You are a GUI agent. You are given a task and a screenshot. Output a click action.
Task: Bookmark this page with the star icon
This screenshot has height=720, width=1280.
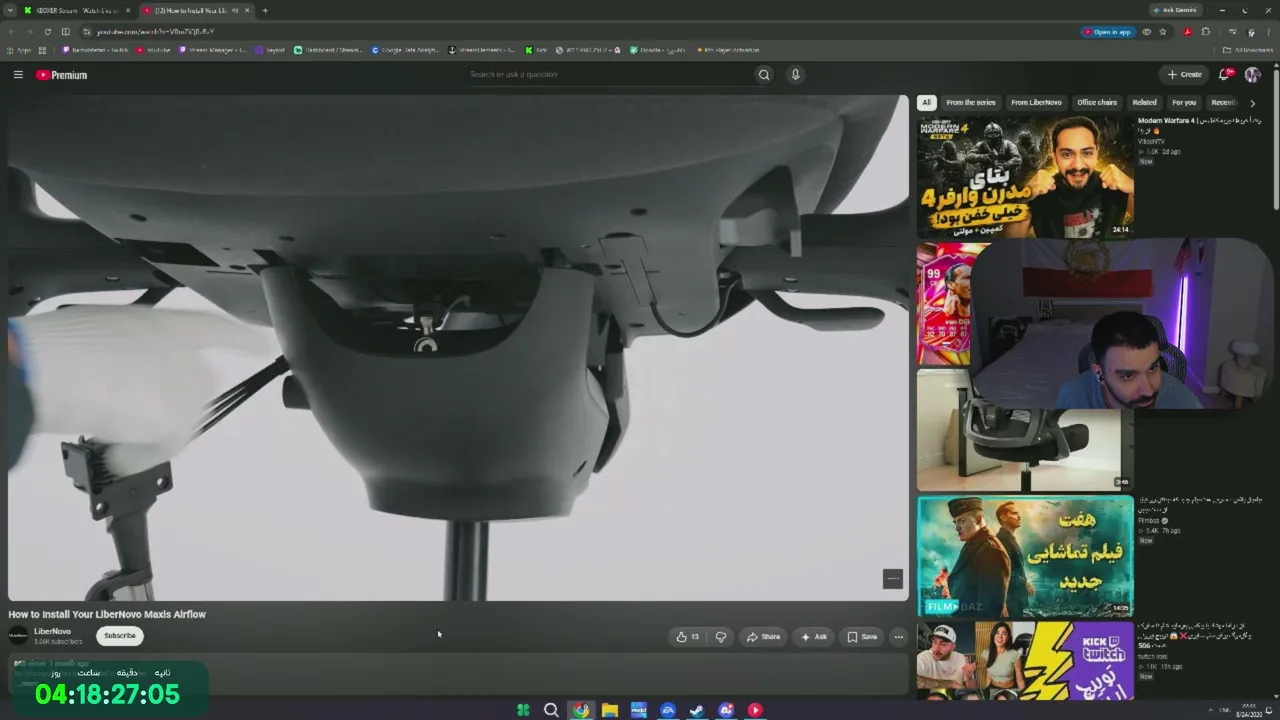pyautogui.click(x=1162, y=31)
